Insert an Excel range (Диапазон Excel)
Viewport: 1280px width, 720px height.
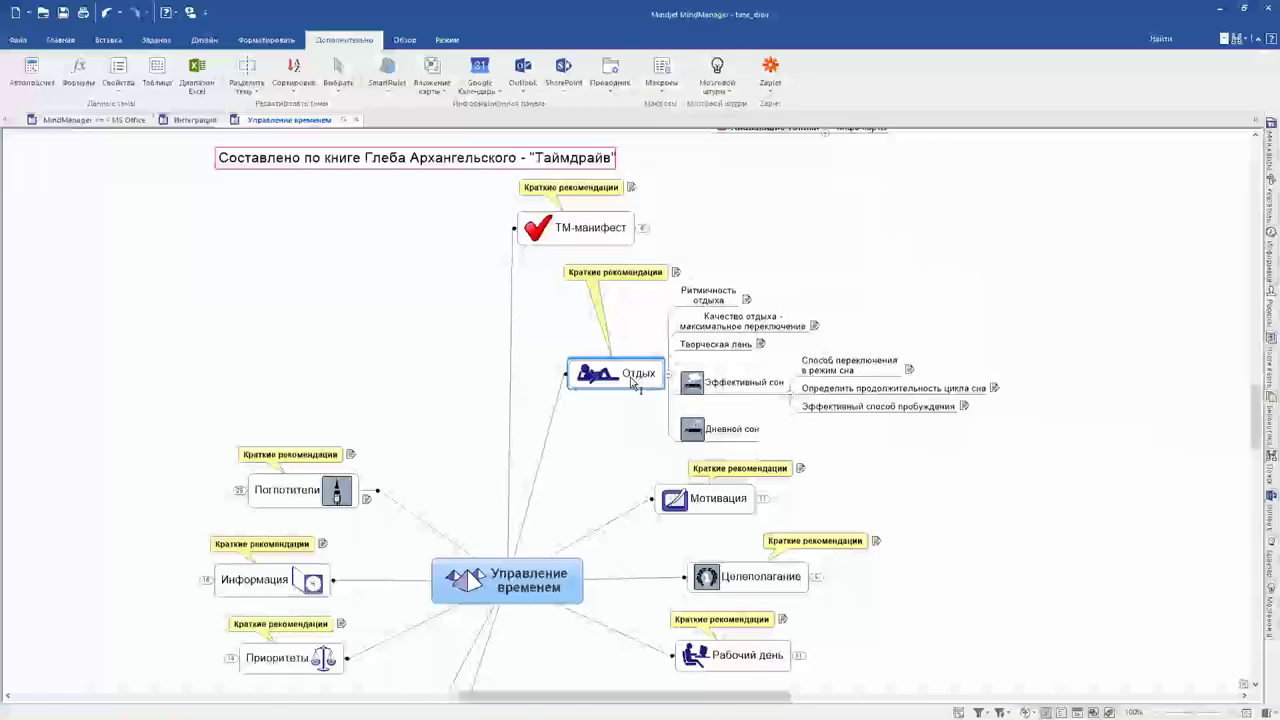(x=197, y=76)
